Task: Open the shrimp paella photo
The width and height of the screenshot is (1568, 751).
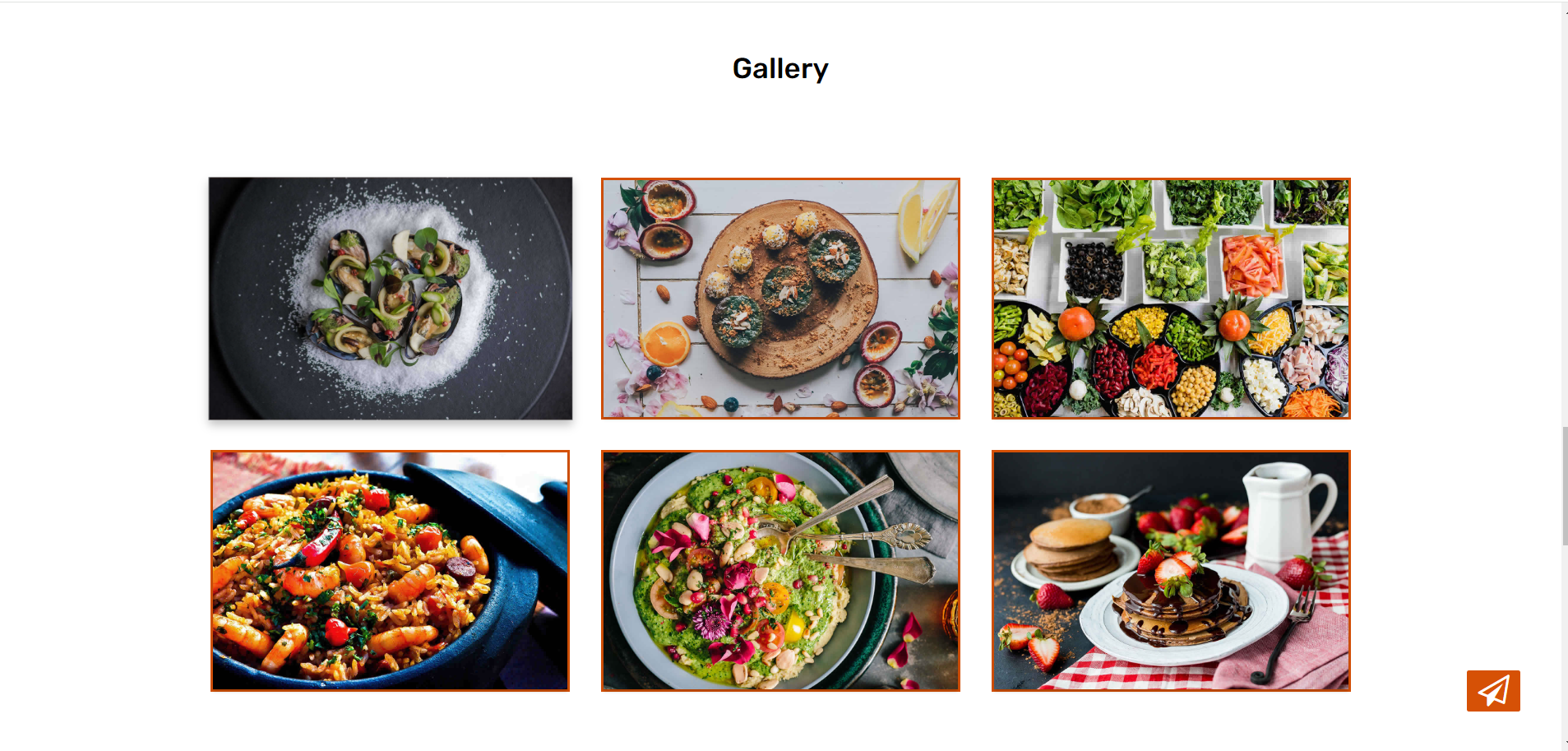Action: [390, 571]
